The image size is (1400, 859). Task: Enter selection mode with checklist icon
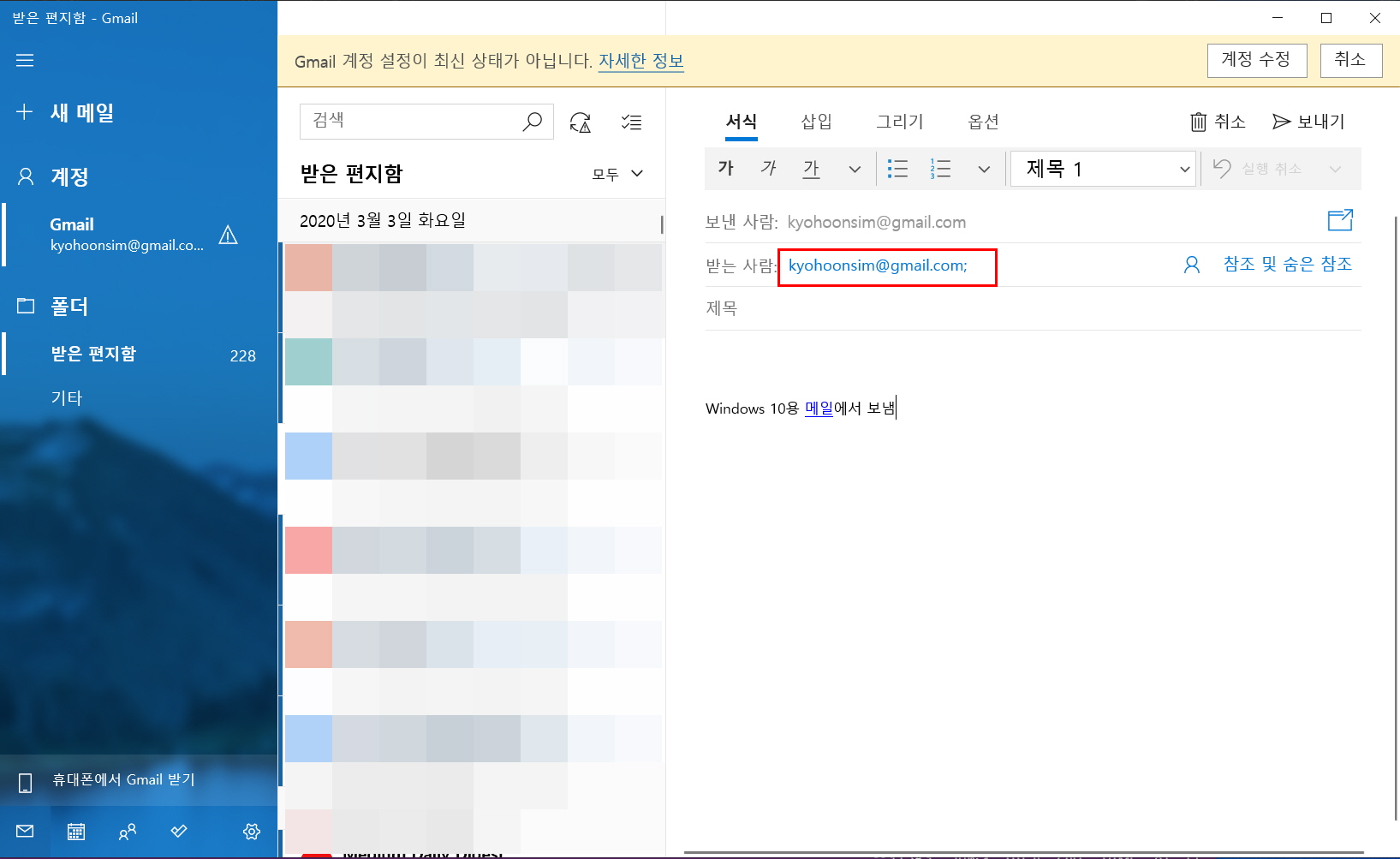pyautogui.click(x=632, y=122)
